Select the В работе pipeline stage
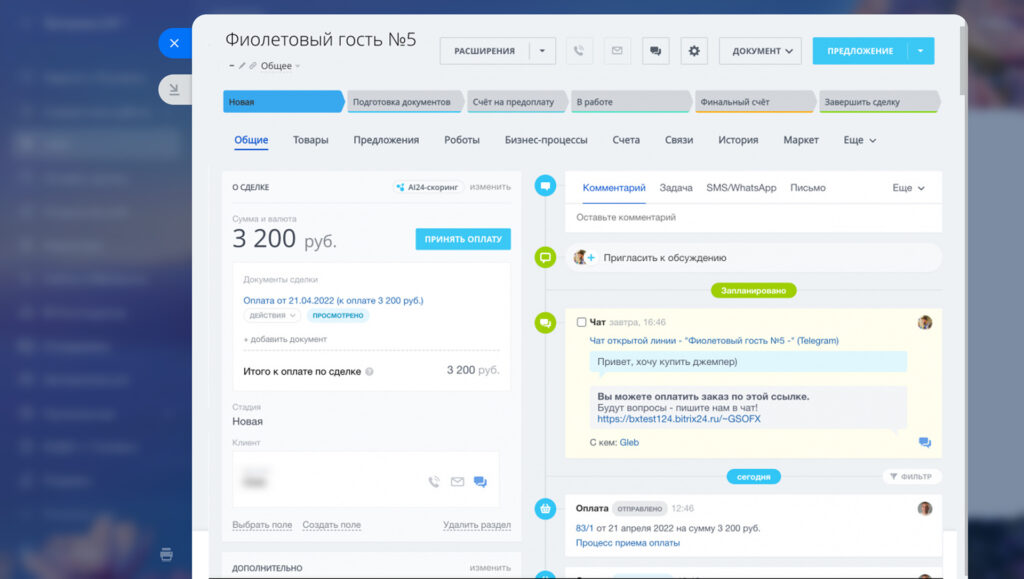 tap(630, 102)
